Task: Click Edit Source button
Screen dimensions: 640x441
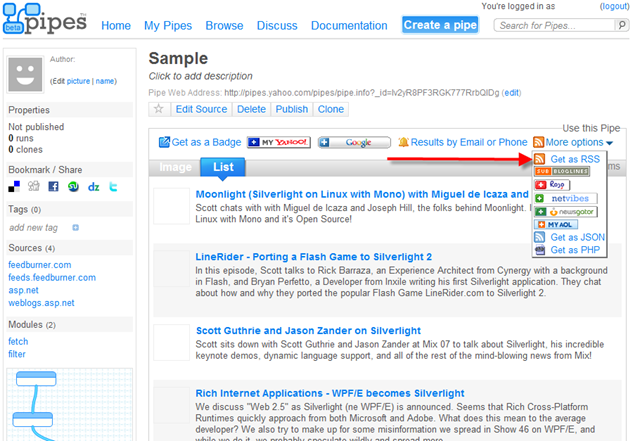Action: pyautogui.click(x=201, y=109)
